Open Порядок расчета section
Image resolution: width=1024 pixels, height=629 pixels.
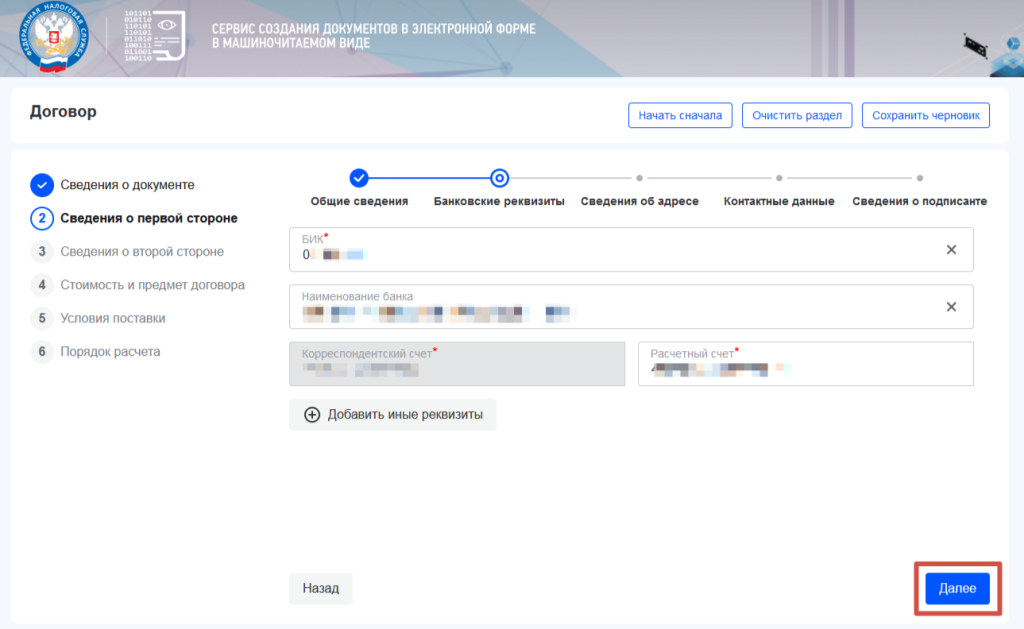[110, 351]
